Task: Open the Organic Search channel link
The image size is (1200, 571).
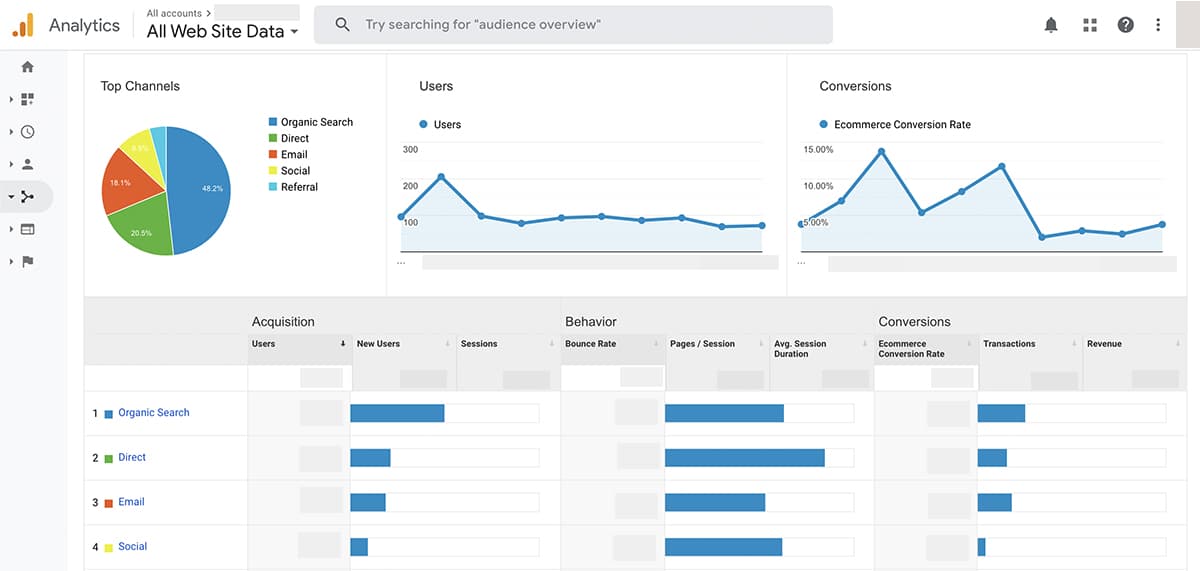Action: point(153,413)
